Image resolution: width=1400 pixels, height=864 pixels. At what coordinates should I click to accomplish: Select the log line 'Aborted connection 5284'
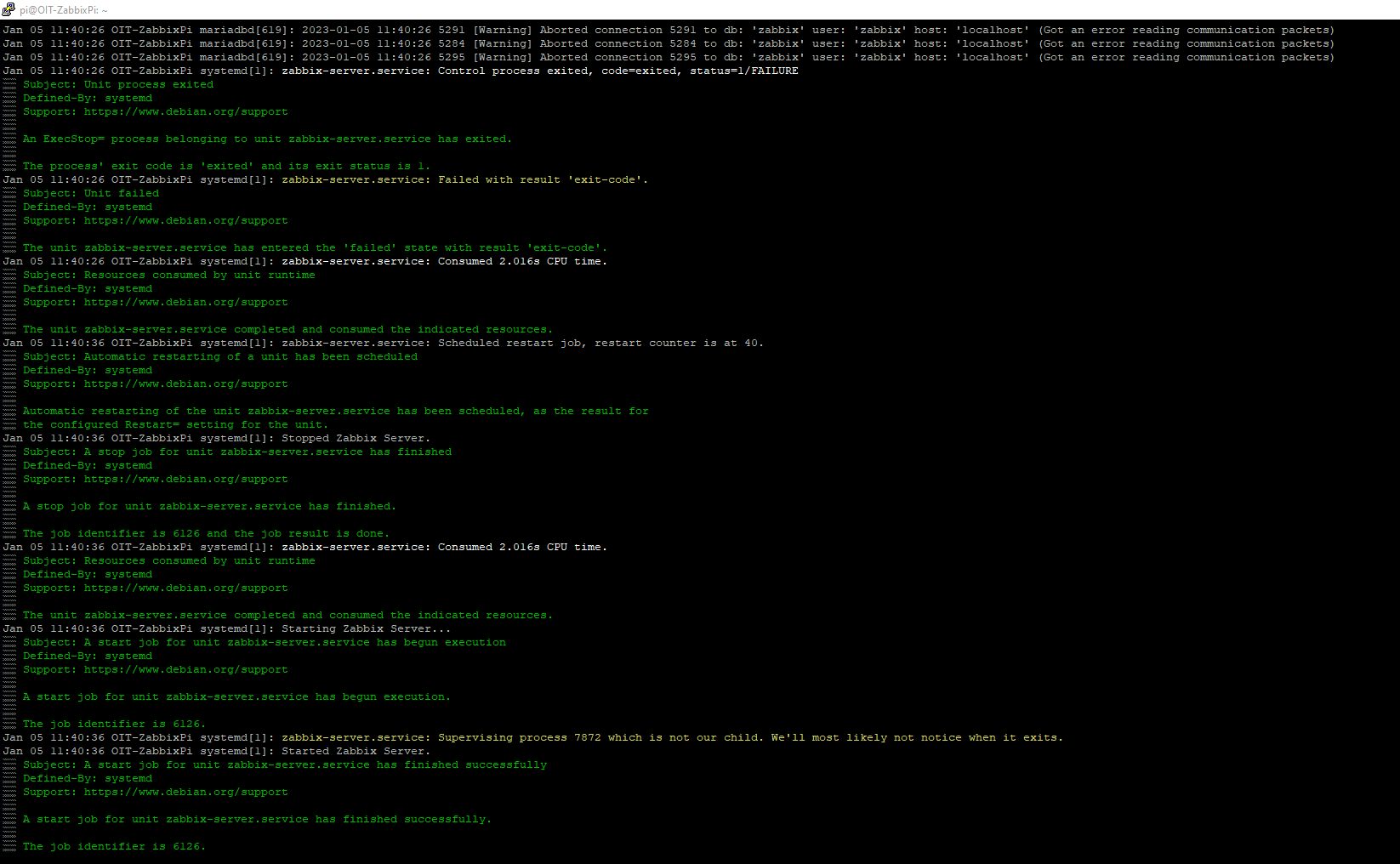(x=669, y=43)
